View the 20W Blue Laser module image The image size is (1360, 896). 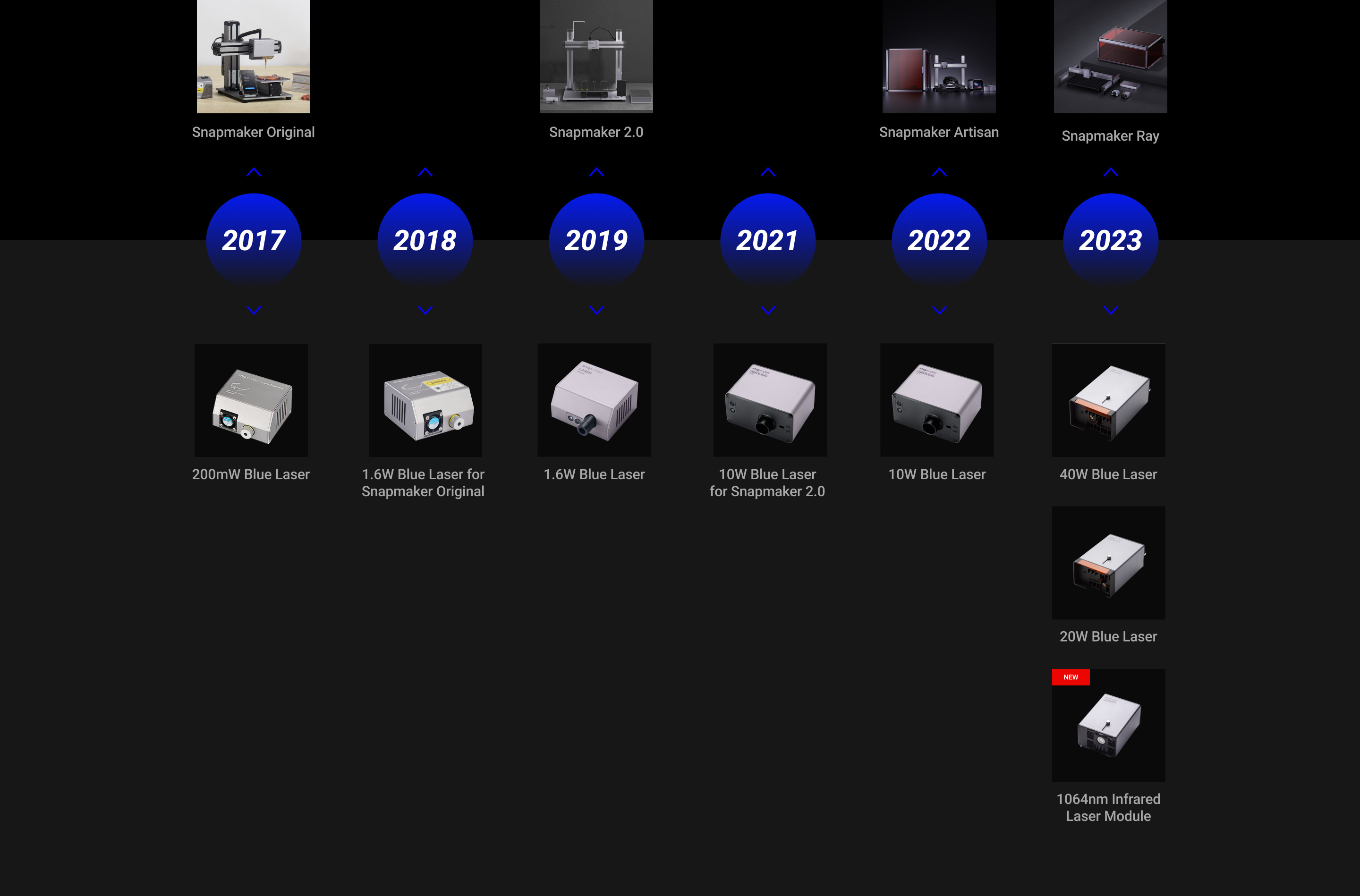tap(1109, 563)
